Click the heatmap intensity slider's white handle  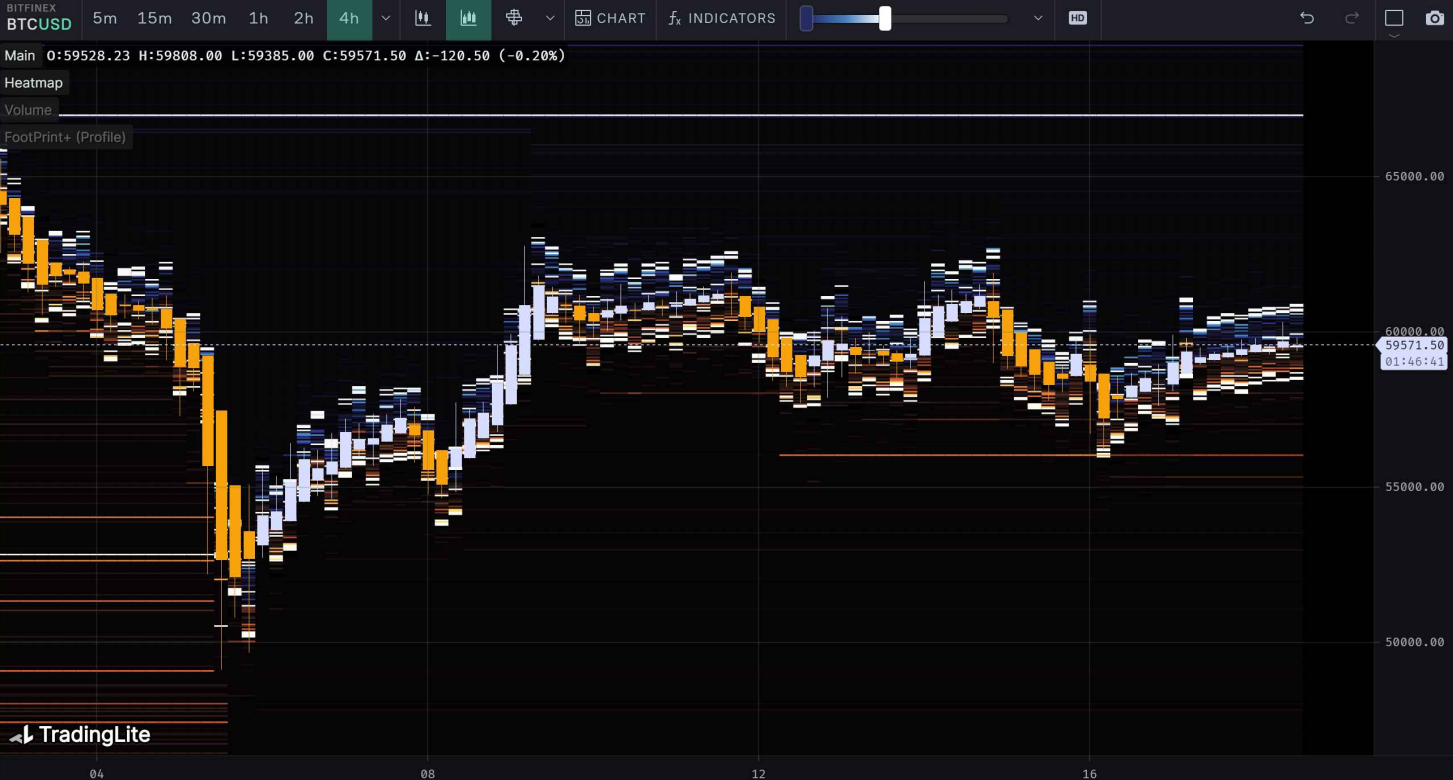click(x=885, y=18)
